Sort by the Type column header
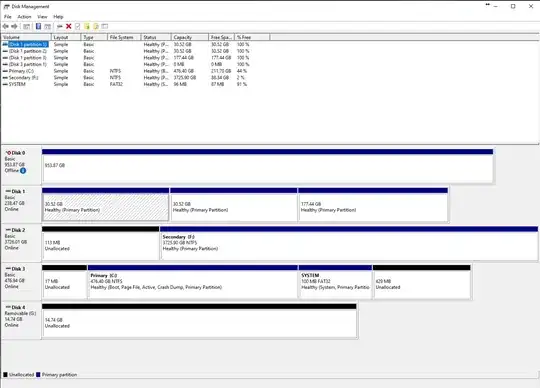 (x=94, y=37)
